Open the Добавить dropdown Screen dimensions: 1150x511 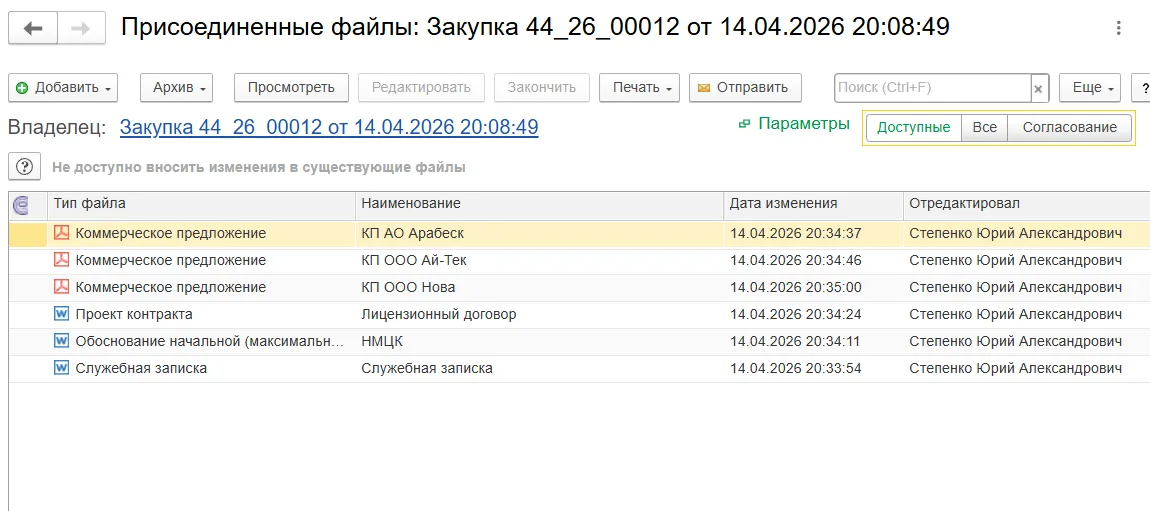pyautogui.click(x=62, y=88)
